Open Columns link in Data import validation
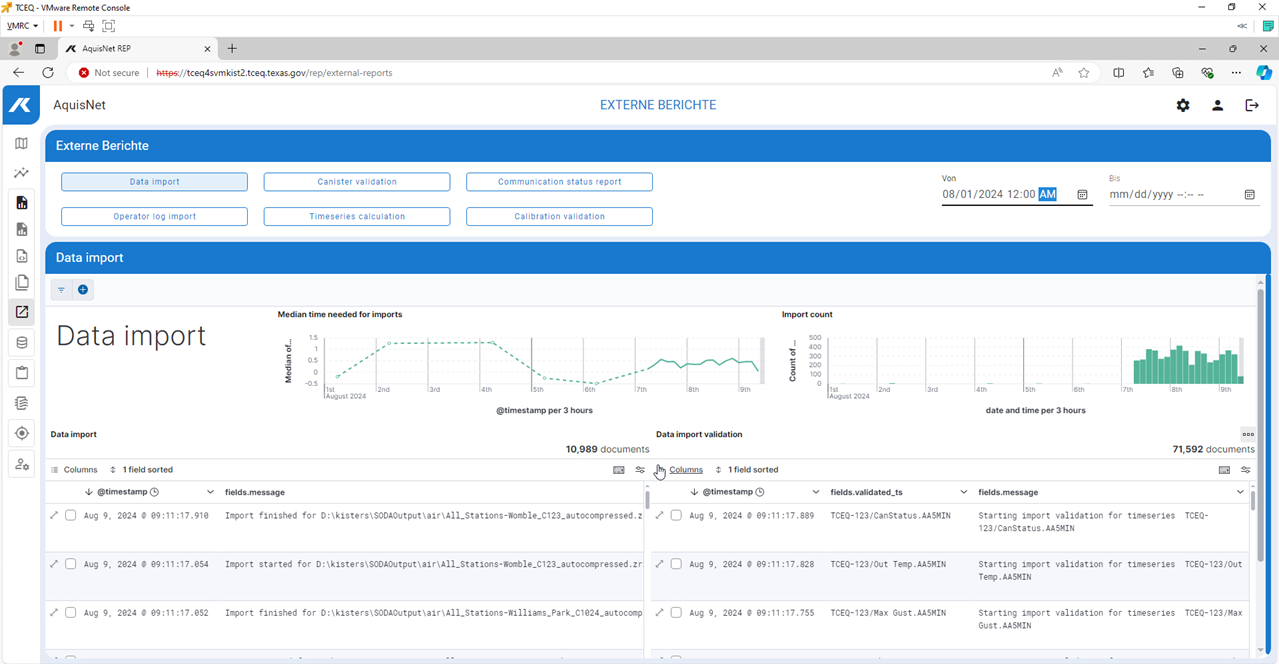Viewport: 1279px width, 664px height. pos(685,470)
